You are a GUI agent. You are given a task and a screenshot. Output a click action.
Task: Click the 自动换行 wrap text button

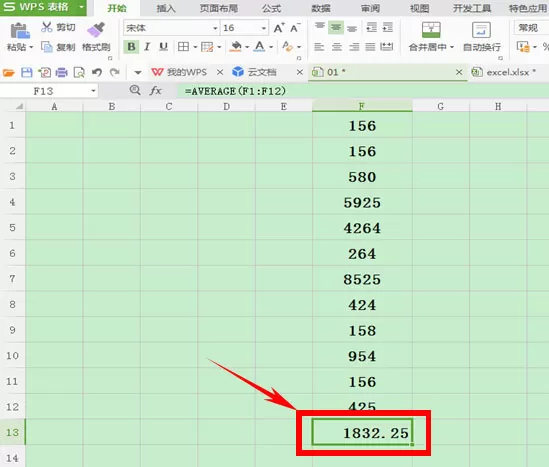pyautogui.click(x=481, y=36)
